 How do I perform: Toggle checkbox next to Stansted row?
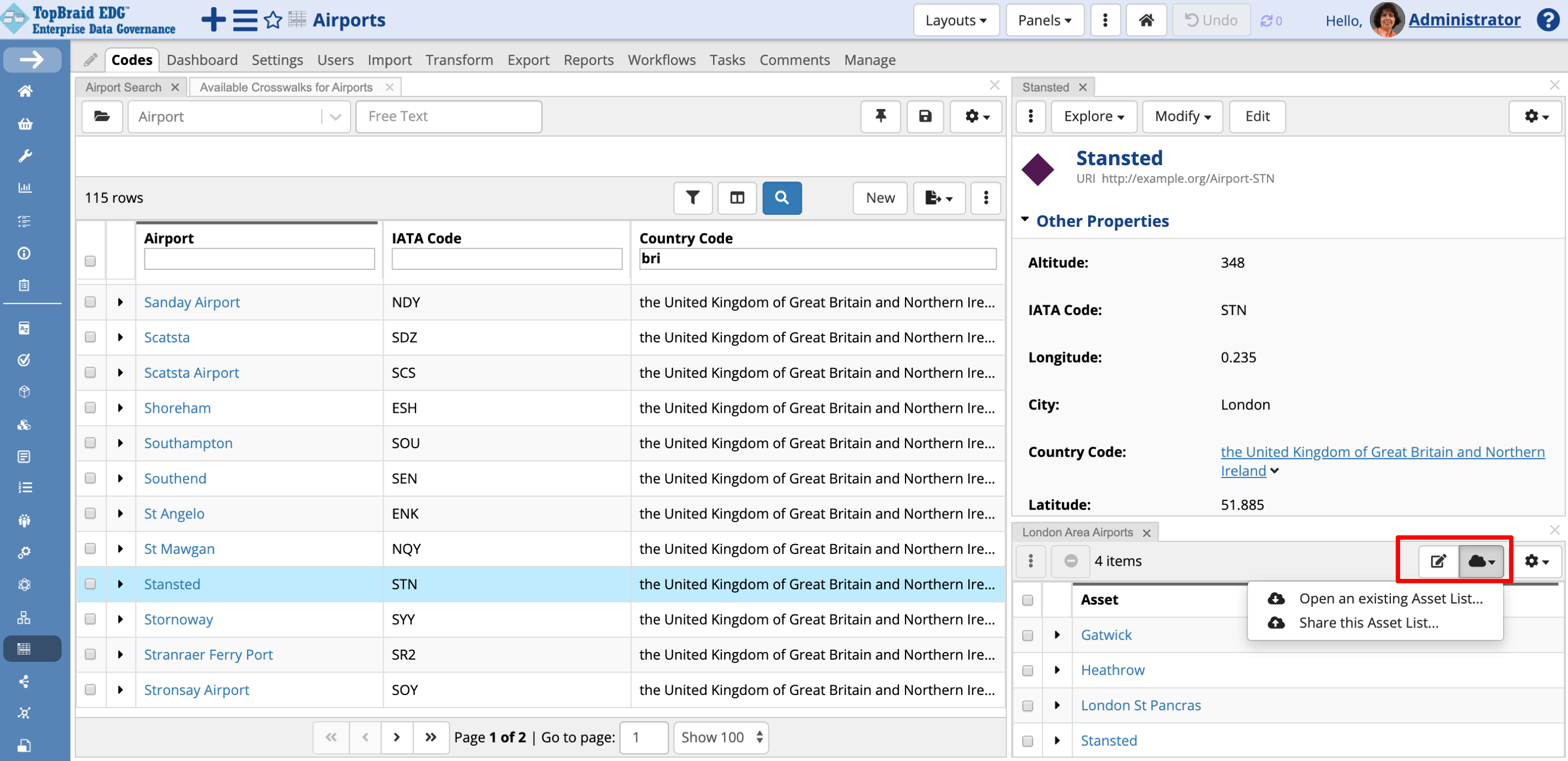tap(90, 584)
